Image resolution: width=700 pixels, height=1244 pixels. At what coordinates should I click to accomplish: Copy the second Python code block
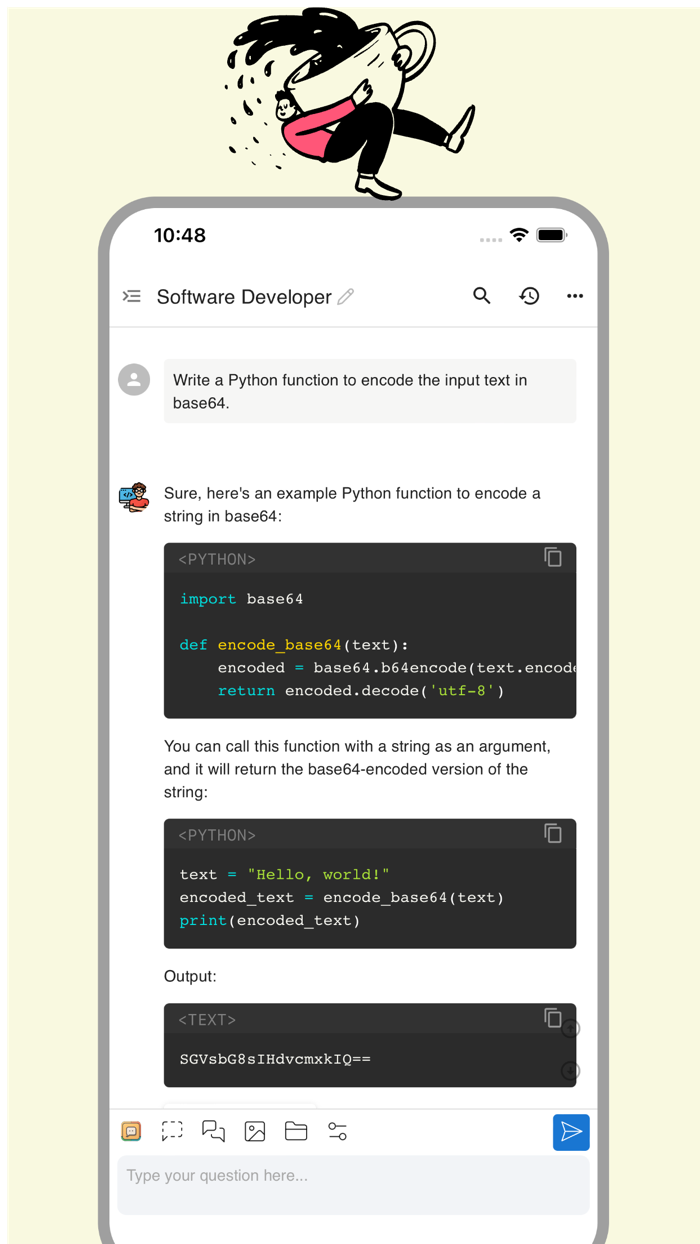pos(553,833)
